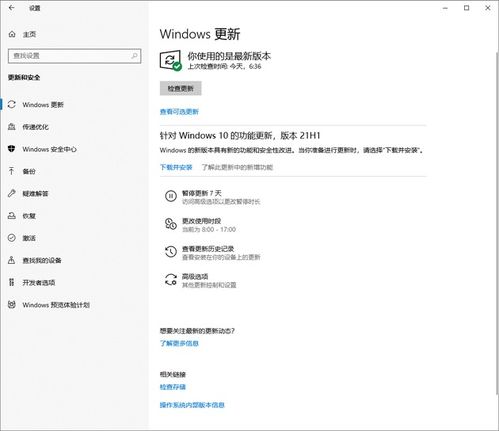Open the pause updates 7 days icon
This screenshot has width=499, height=431.
pos(171,196)
